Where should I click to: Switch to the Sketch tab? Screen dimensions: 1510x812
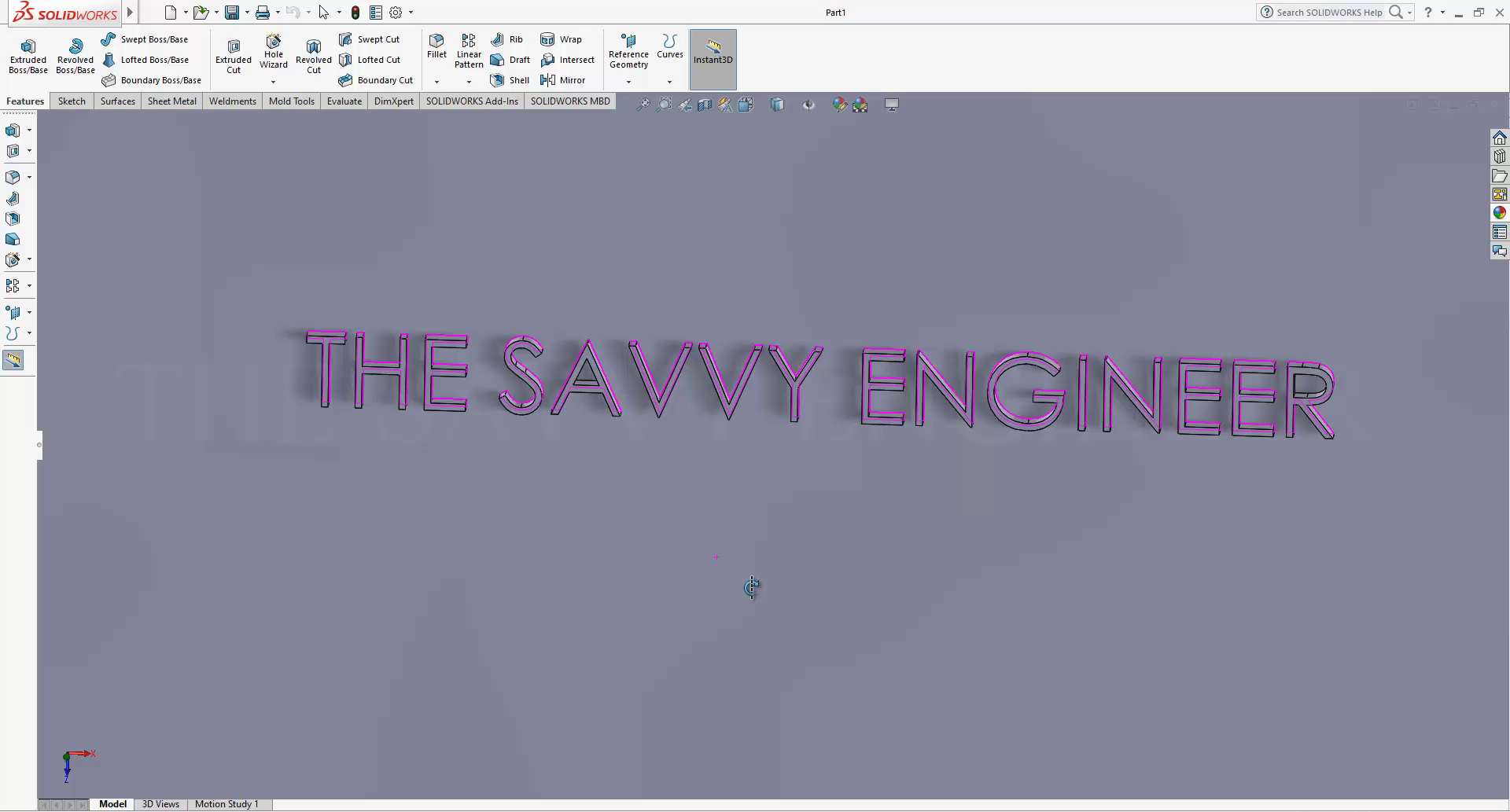coord(72,101)
